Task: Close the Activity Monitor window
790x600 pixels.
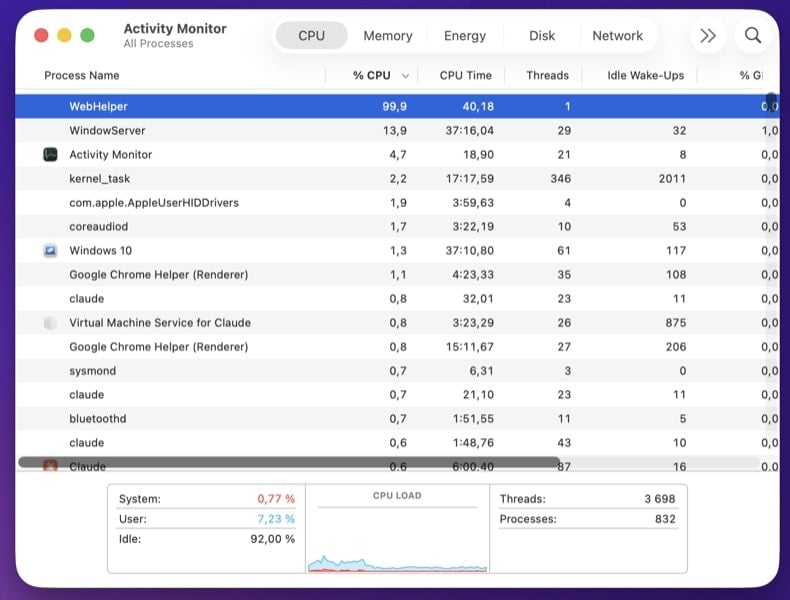Action: (41, 35)
